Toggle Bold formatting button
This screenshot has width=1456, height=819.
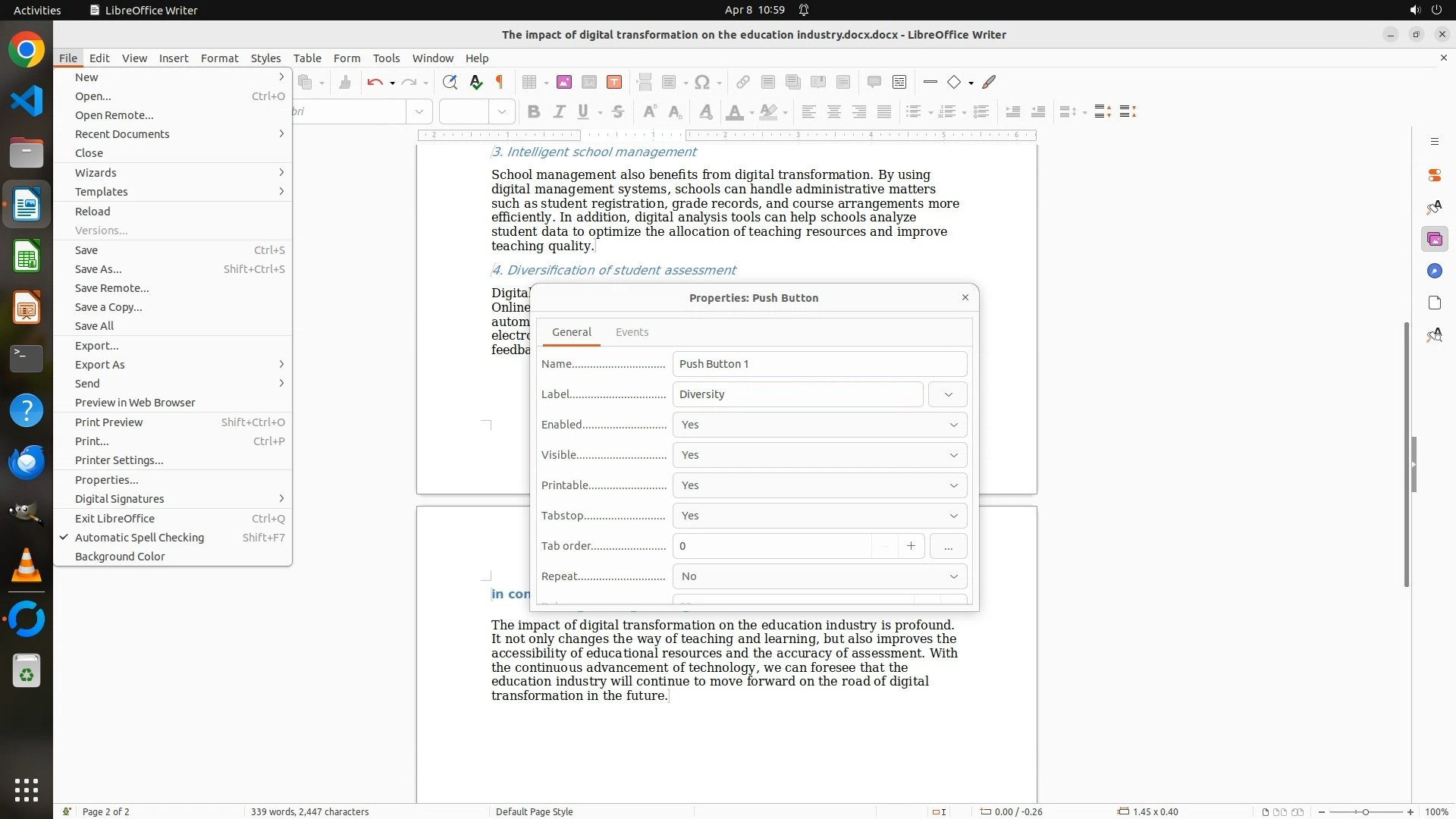[x=533, y=111]
